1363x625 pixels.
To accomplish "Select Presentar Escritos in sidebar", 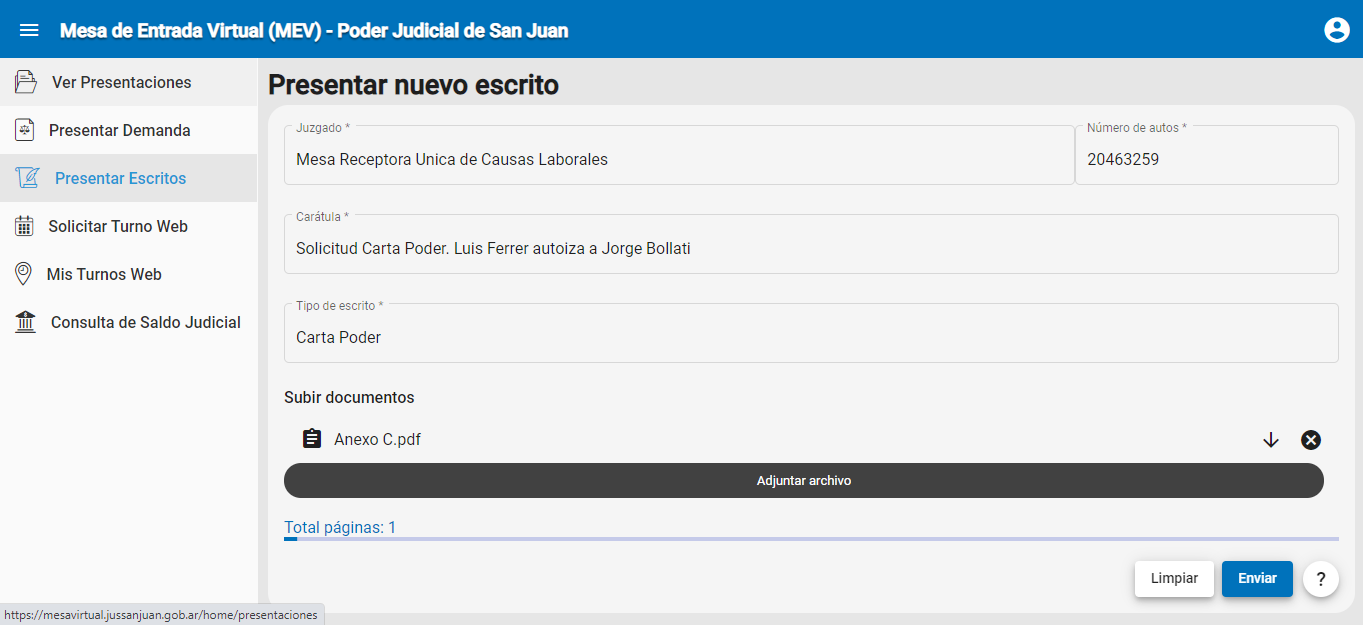I will click(120, 178).
